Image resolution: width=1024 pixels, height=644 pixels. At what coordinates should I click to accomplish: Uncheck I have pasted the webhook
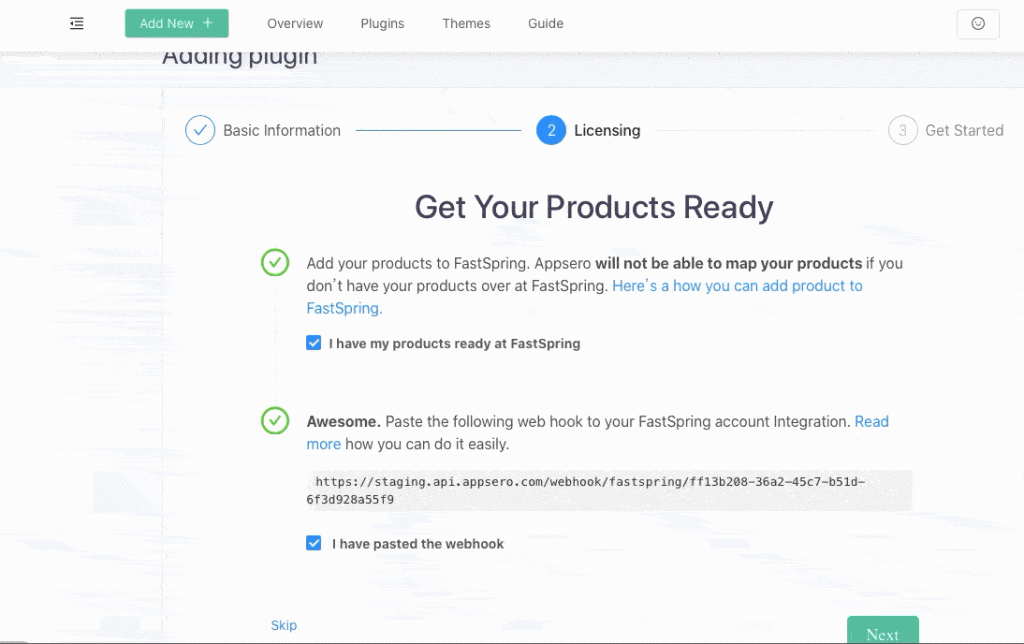(313, 543)
